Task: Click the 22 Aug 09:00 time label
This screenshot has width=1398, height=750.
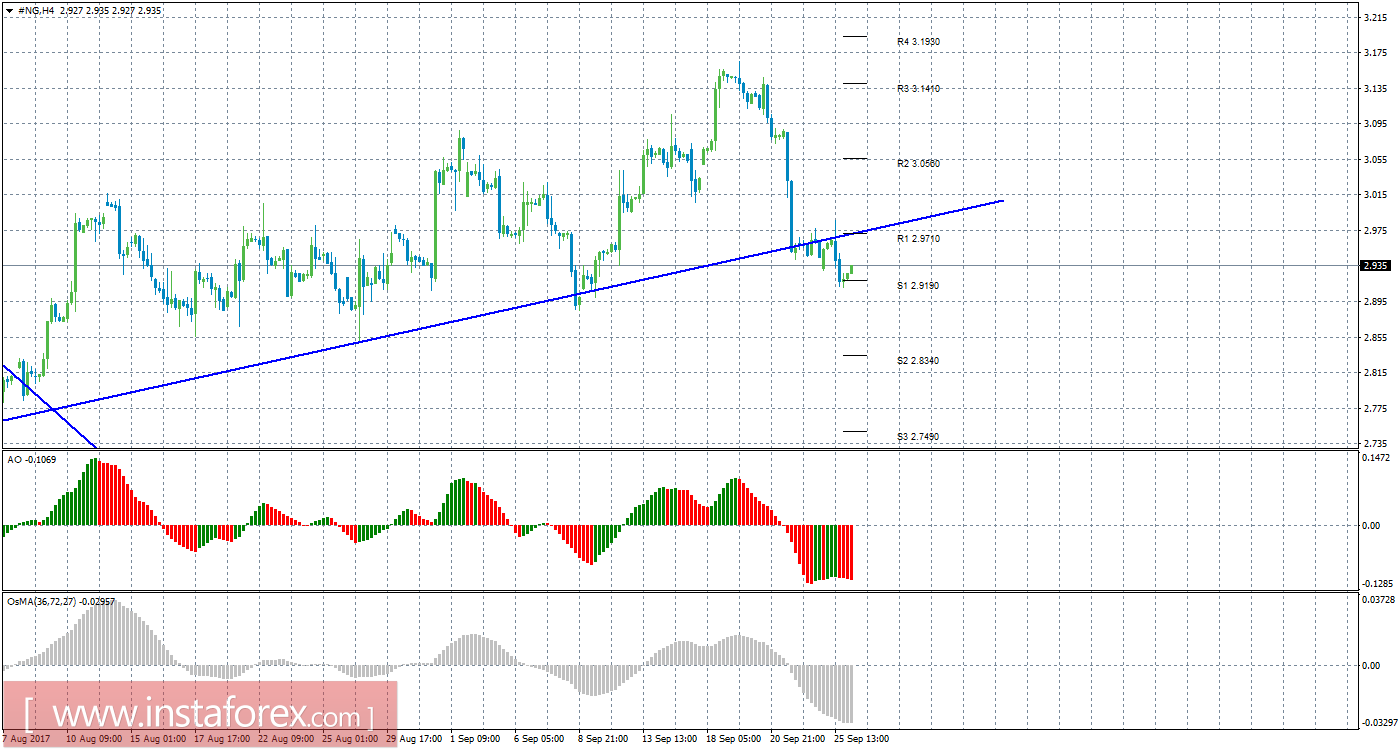Action: point(286,739)
